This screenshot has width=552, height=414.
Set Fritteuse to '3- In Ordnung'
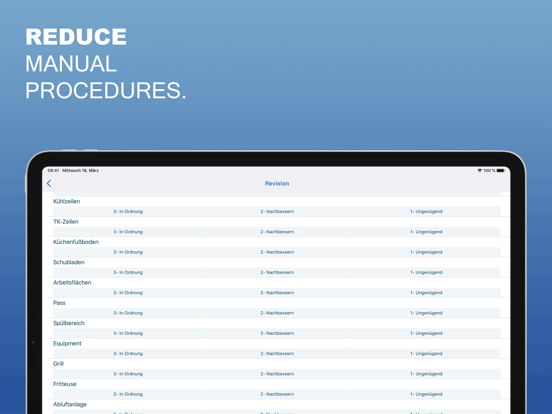(128, 394)
